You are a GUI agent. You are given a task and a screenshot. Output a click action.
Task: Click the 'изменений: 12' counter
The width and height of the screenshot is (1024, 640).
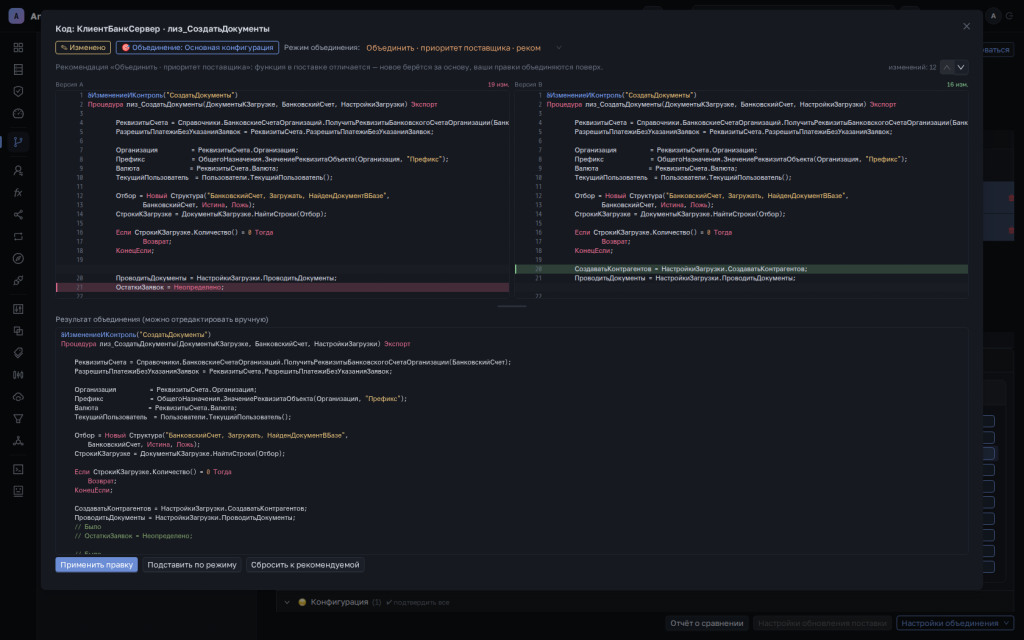tap(912, 67)
